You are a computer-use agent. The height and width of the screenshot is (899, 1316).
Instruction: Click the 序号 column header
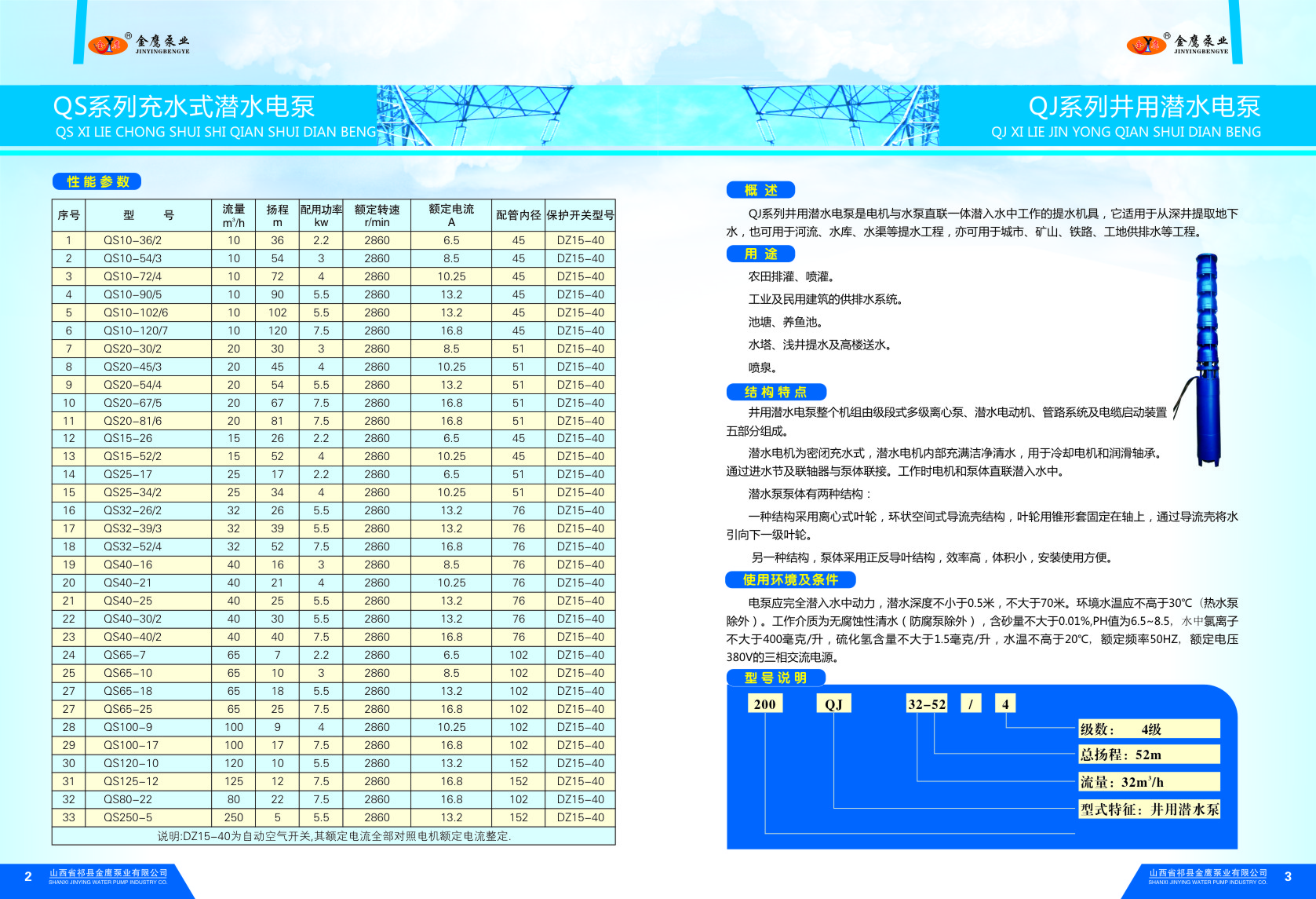click(69, 215)
